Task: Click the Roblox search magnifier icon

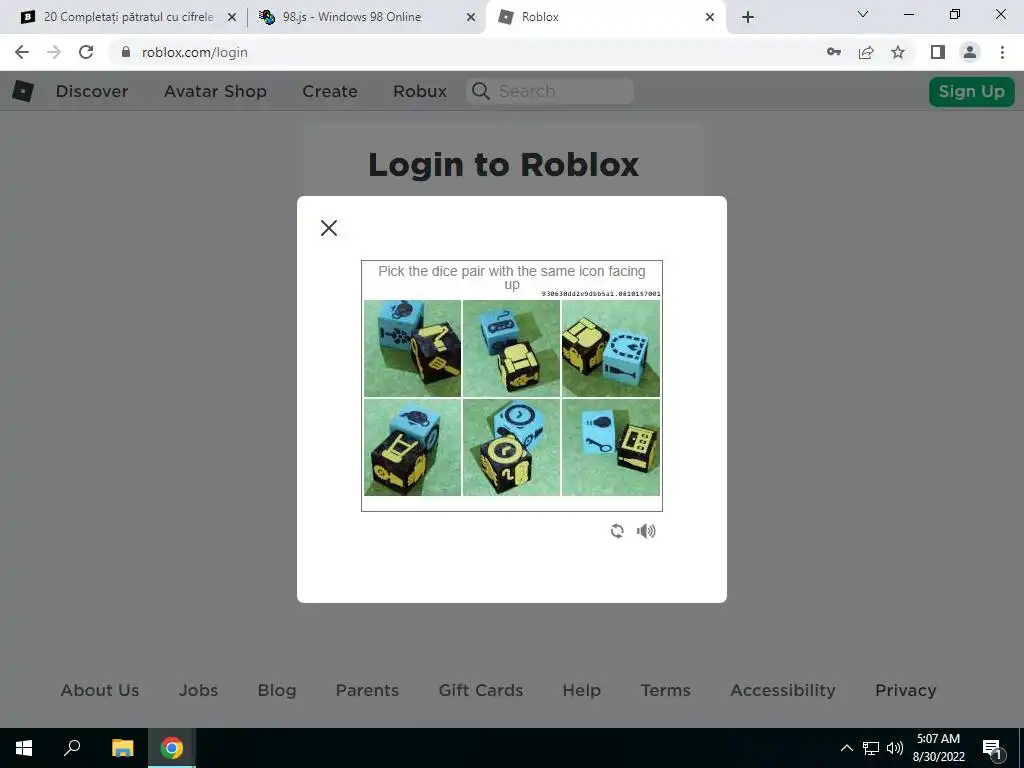Action: click(x=481, y=91)
